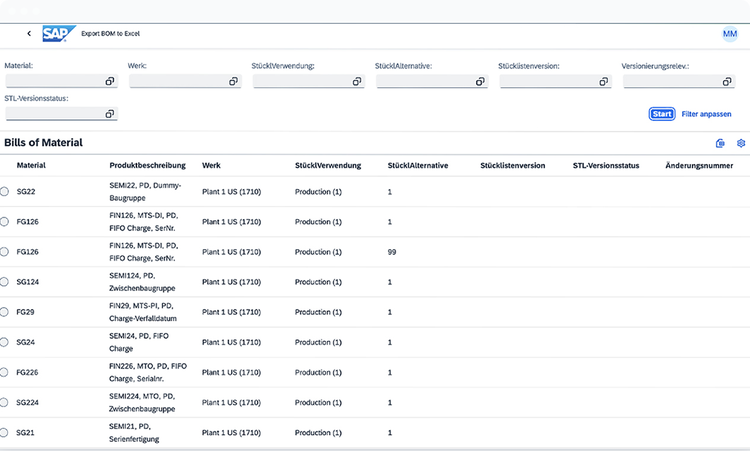Viewport: 750px width, 451px height.
Task: Click description 'FIN29, MTS-PI, PD, Charge-Verfalldatum'
Action: click(143, 312)
